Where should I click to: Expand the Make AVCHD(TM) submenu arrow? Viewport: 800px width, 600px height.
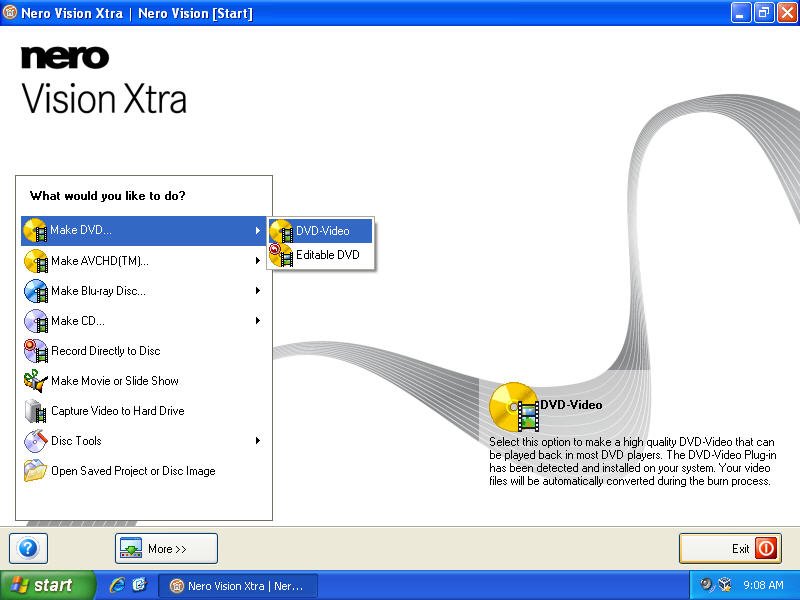click(258, 261)
